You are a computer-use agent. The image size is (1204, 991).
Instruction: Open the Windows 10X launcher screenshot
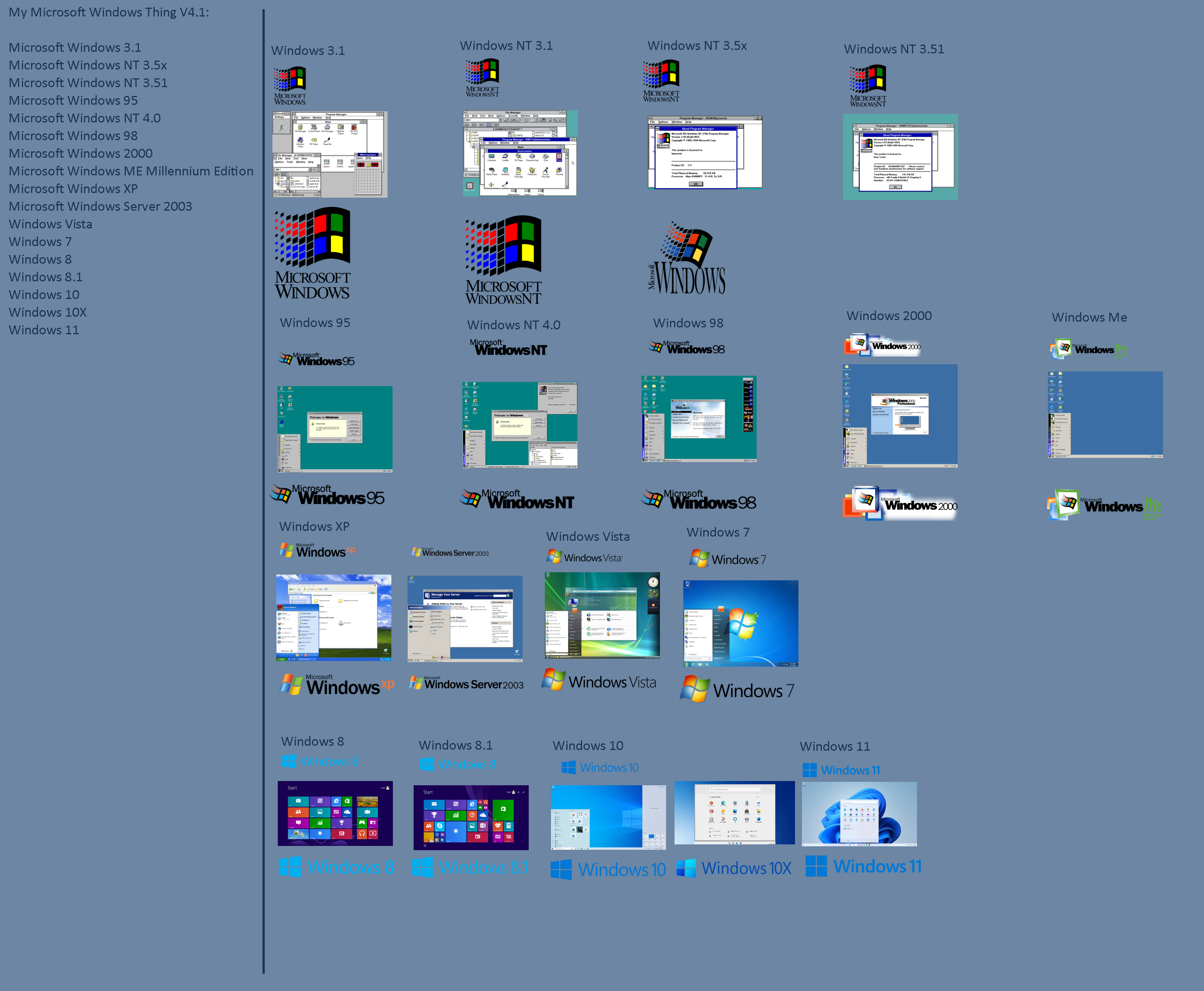click(x=734, y=813)
